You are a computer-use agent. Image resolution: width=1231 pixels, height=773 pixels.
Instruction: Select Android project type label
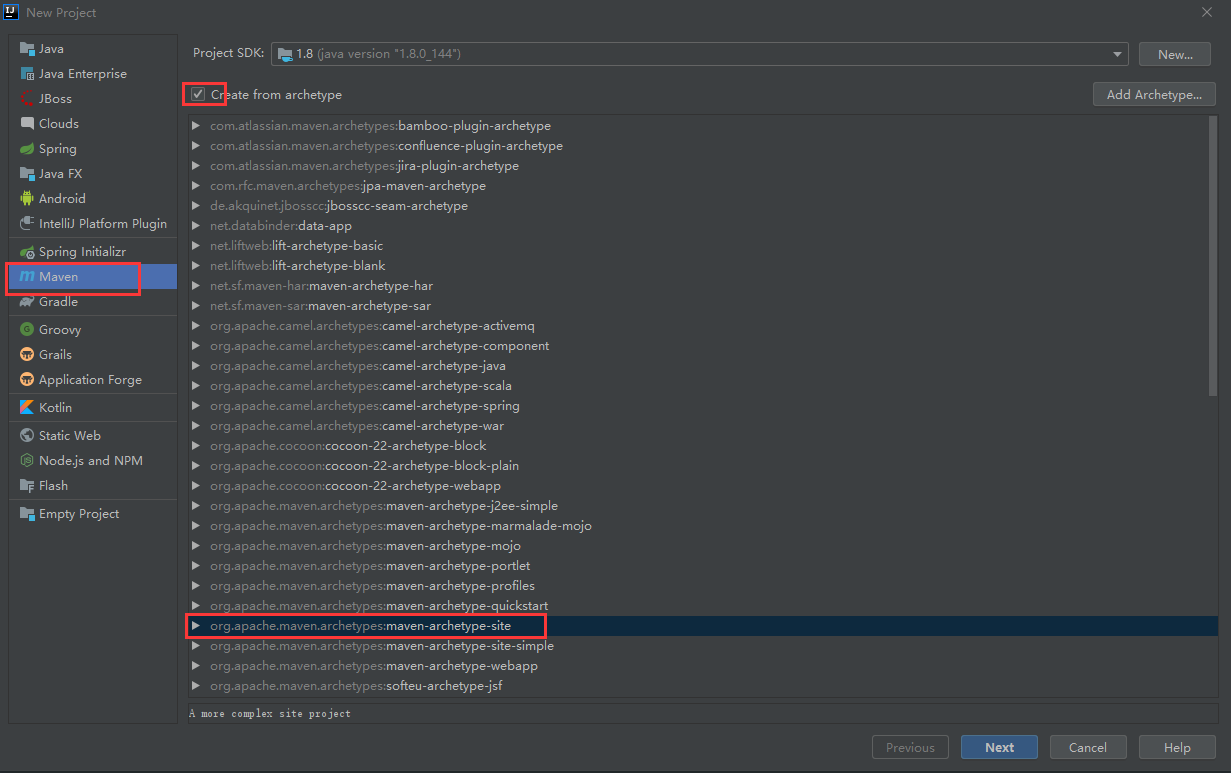pyautogui.click(x=62, y=199)
